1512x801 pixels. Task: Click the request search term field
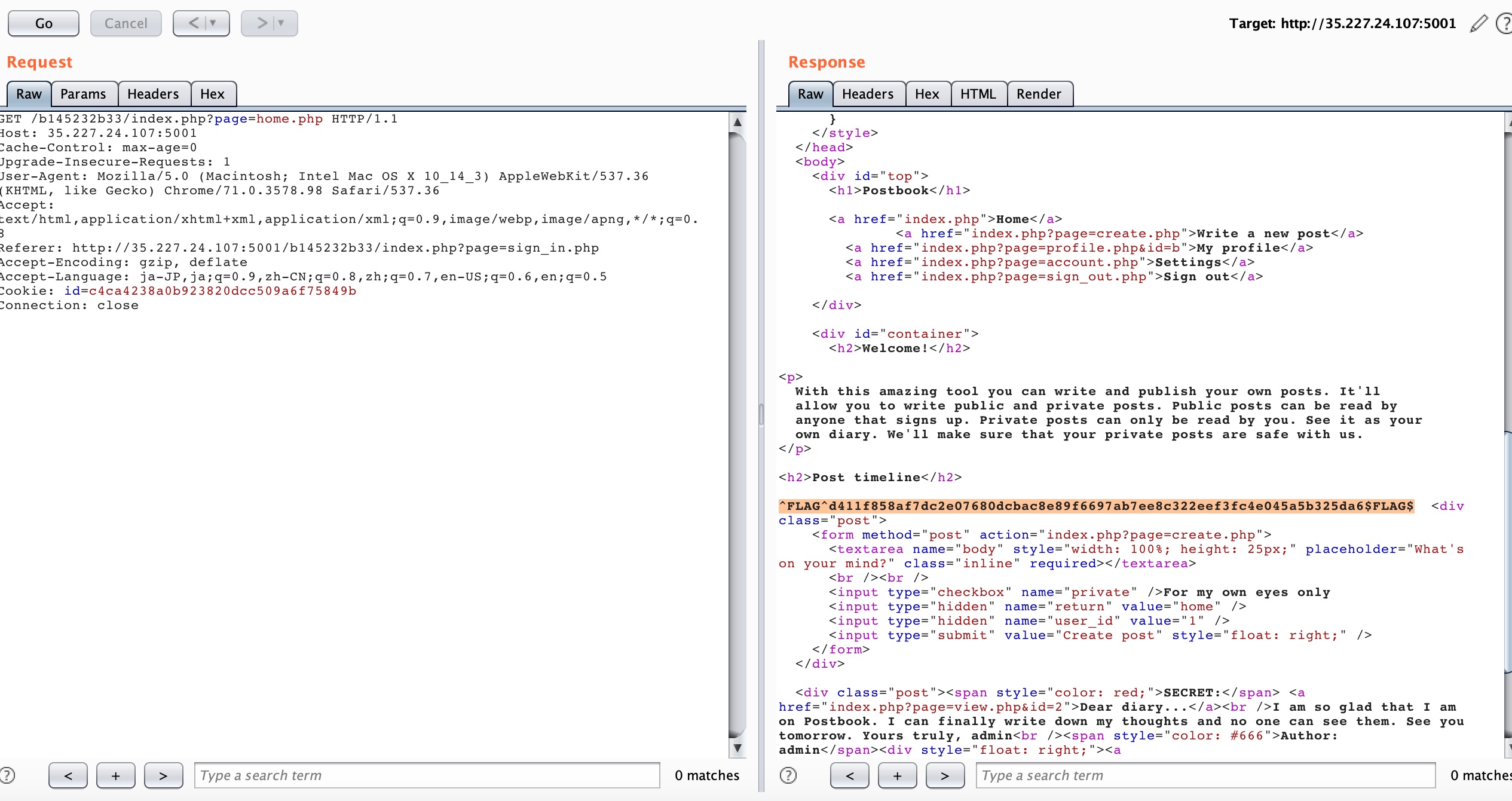pyautogui.click(x=427, y=775)
